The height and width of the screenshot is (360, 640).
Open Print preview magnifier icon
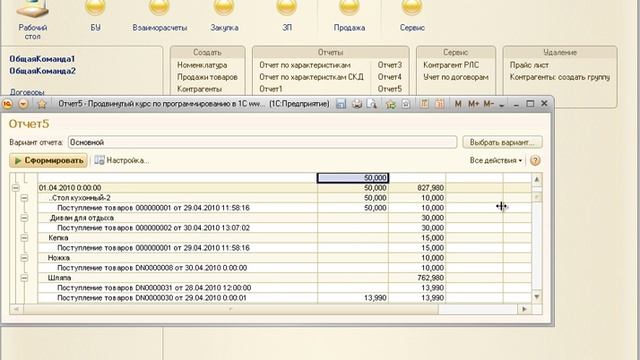[372, 104]
